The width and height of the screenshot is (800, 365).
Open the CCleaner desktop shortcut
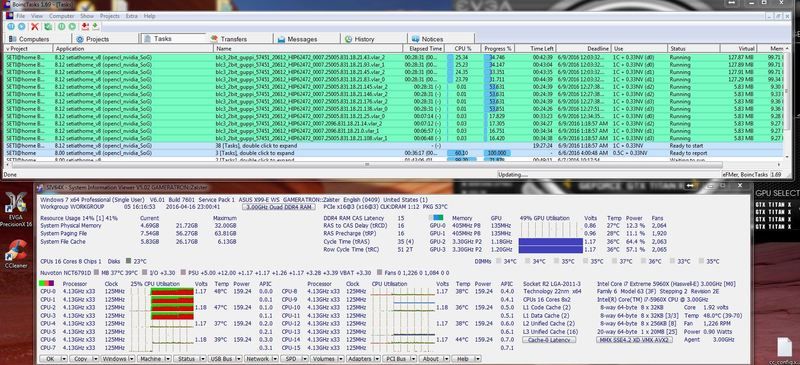pyautogui.click(x=15, y=254)
